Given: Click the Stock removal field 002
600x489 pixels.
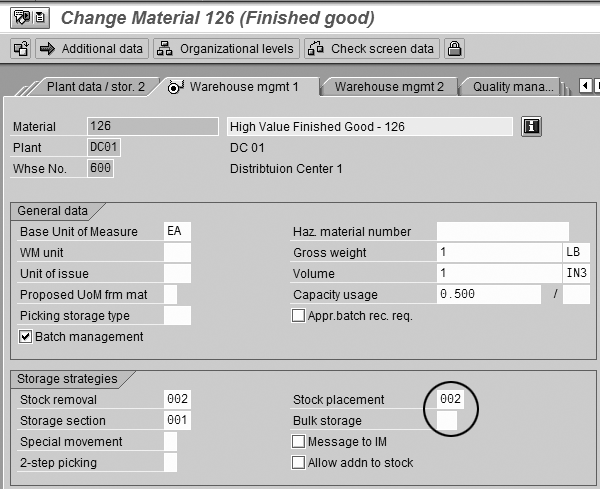Looking at the screenshot, I should click(177, 399).
